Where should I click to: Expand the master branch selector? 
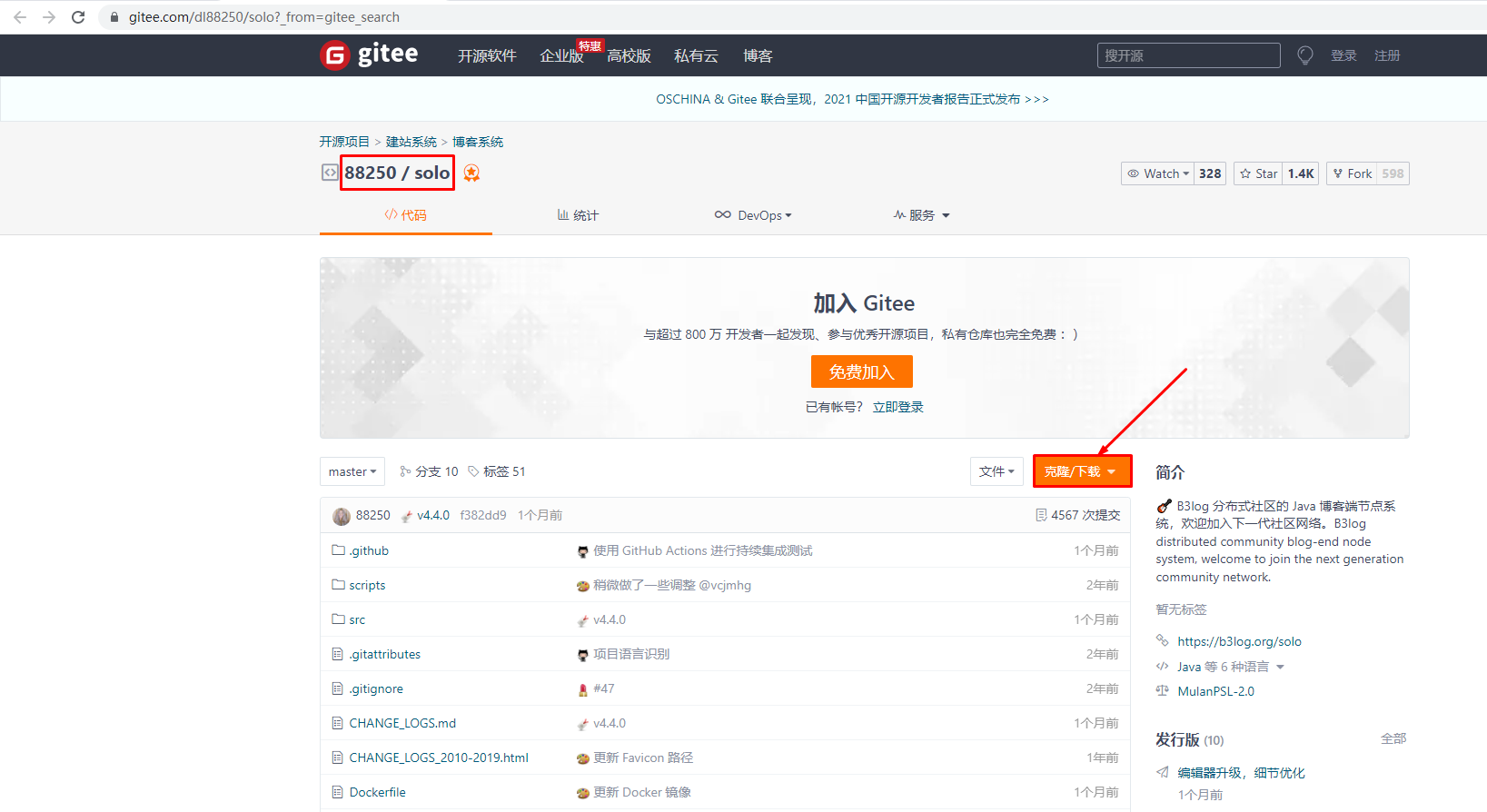click(352, 471)
